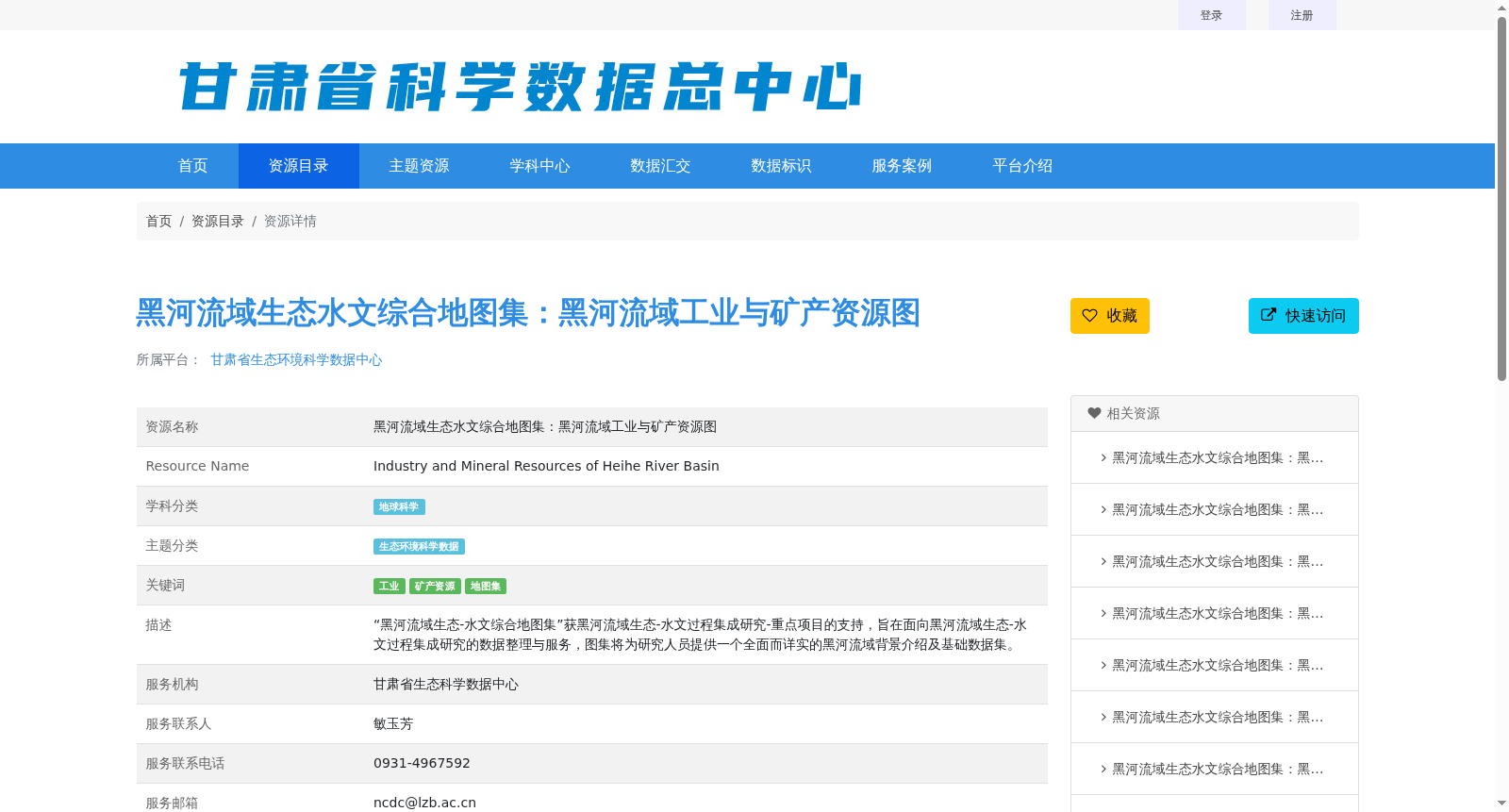Click the 地球科学 subject tag
Screen dimensions: 1509x812
[399, 507]
